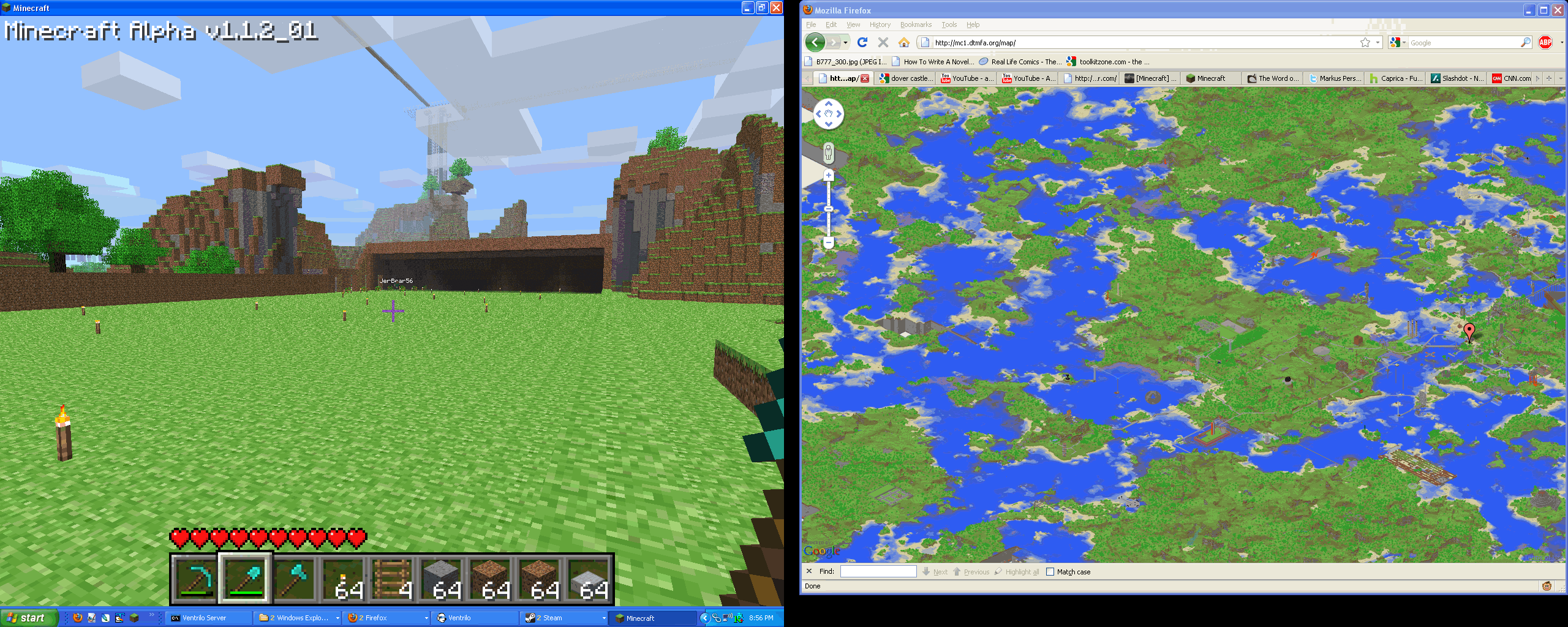Click the Adblock Plus ABP icon

pyautogui.click(x=1545, y=42)
